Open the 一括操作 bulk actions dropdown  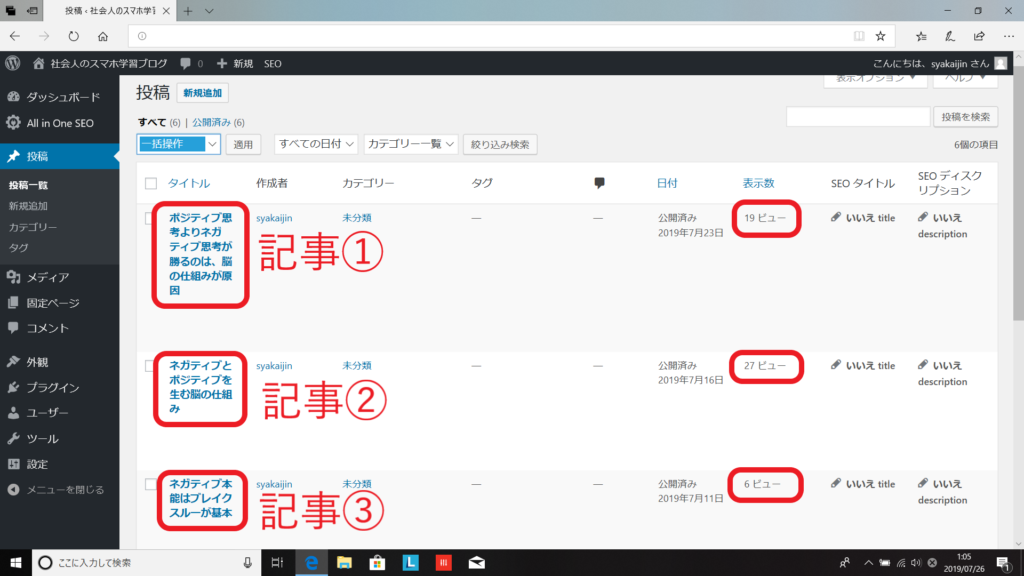178,144
